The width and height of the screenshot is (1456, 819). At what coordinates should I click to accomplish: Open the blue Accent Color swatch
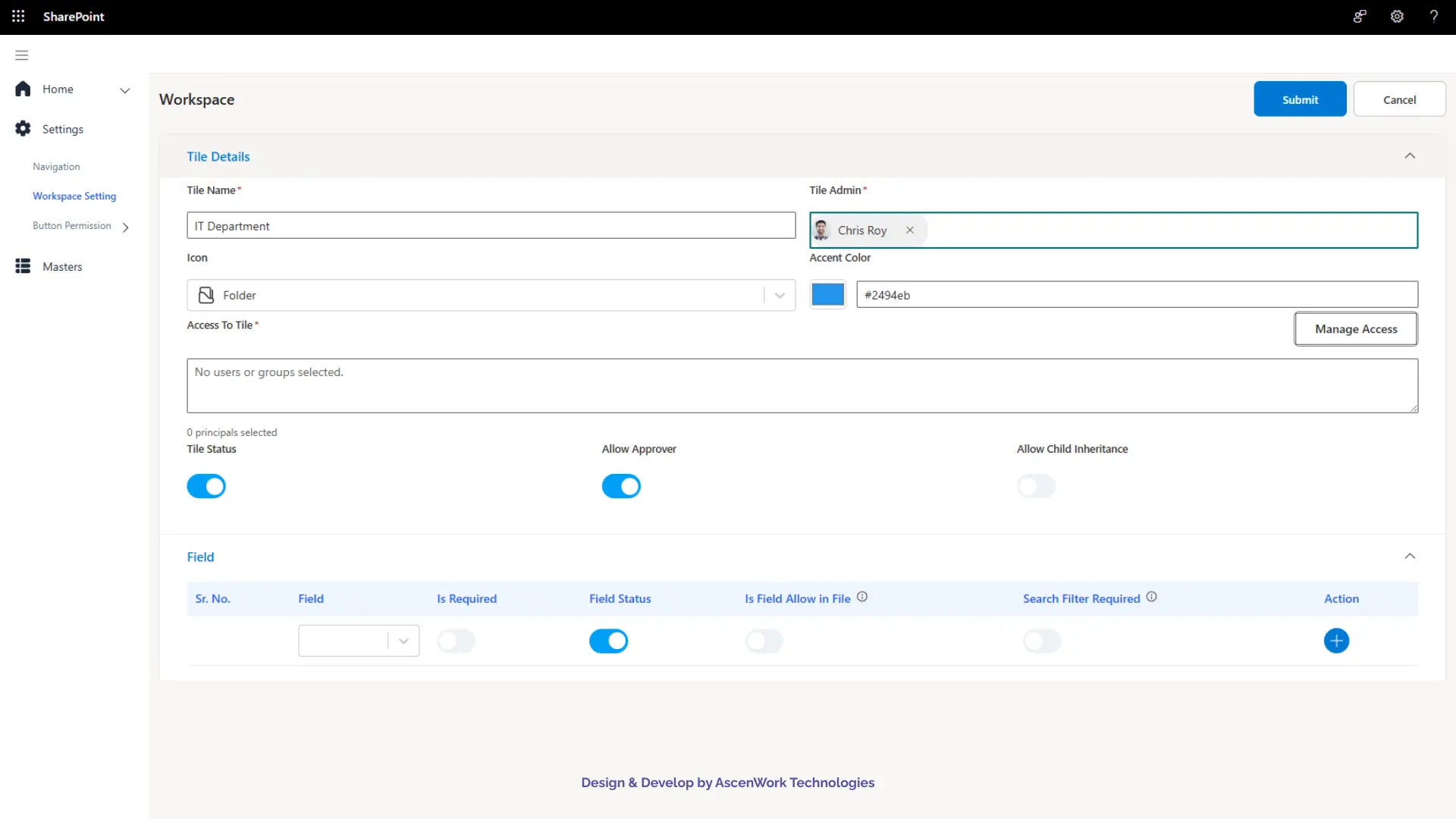coord(827,294)
